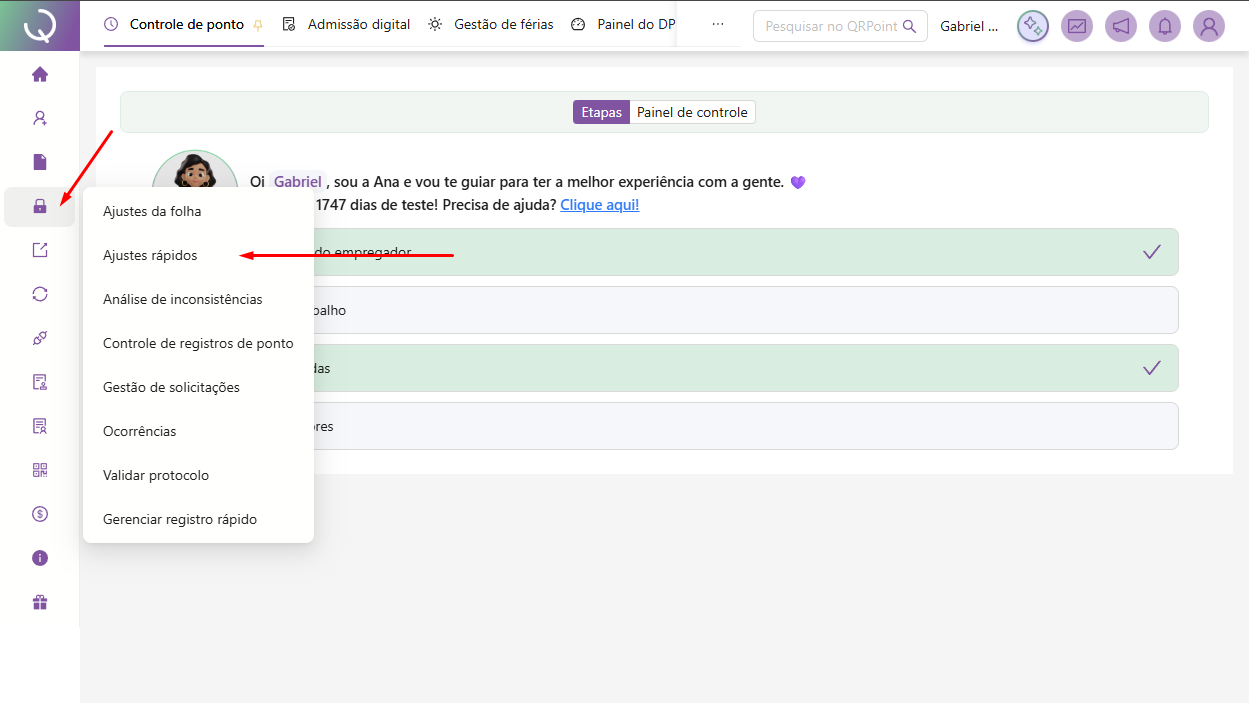The height and width of the screenshot is (703, 1249).
Task: Open the notifications bell icon
Action: point(1165,26)
